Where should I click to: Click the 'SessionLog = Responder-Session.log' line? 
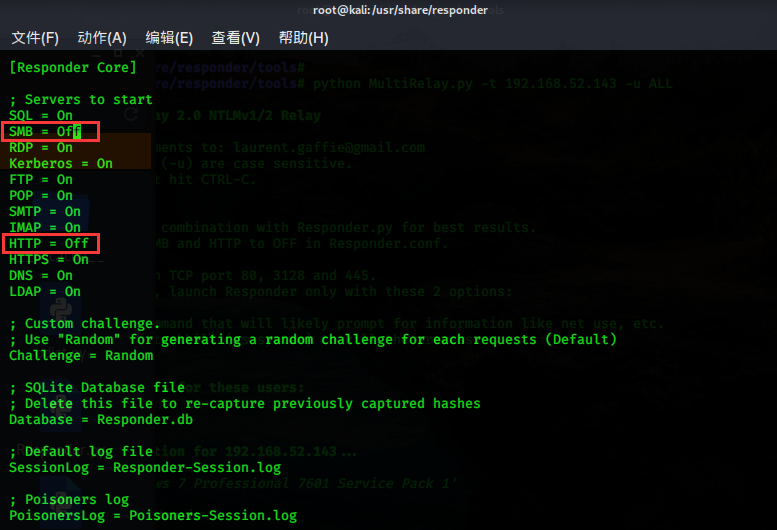(x=145, y=468)
